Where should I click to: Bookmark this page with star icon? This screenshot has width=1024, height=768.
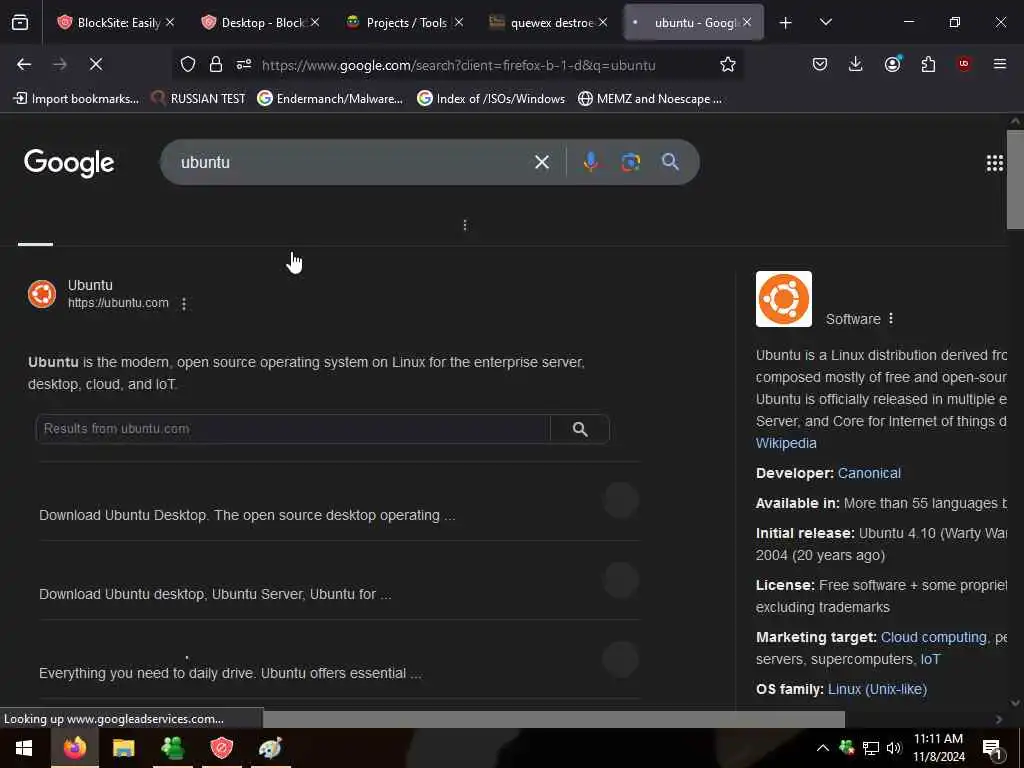(728, 64)
